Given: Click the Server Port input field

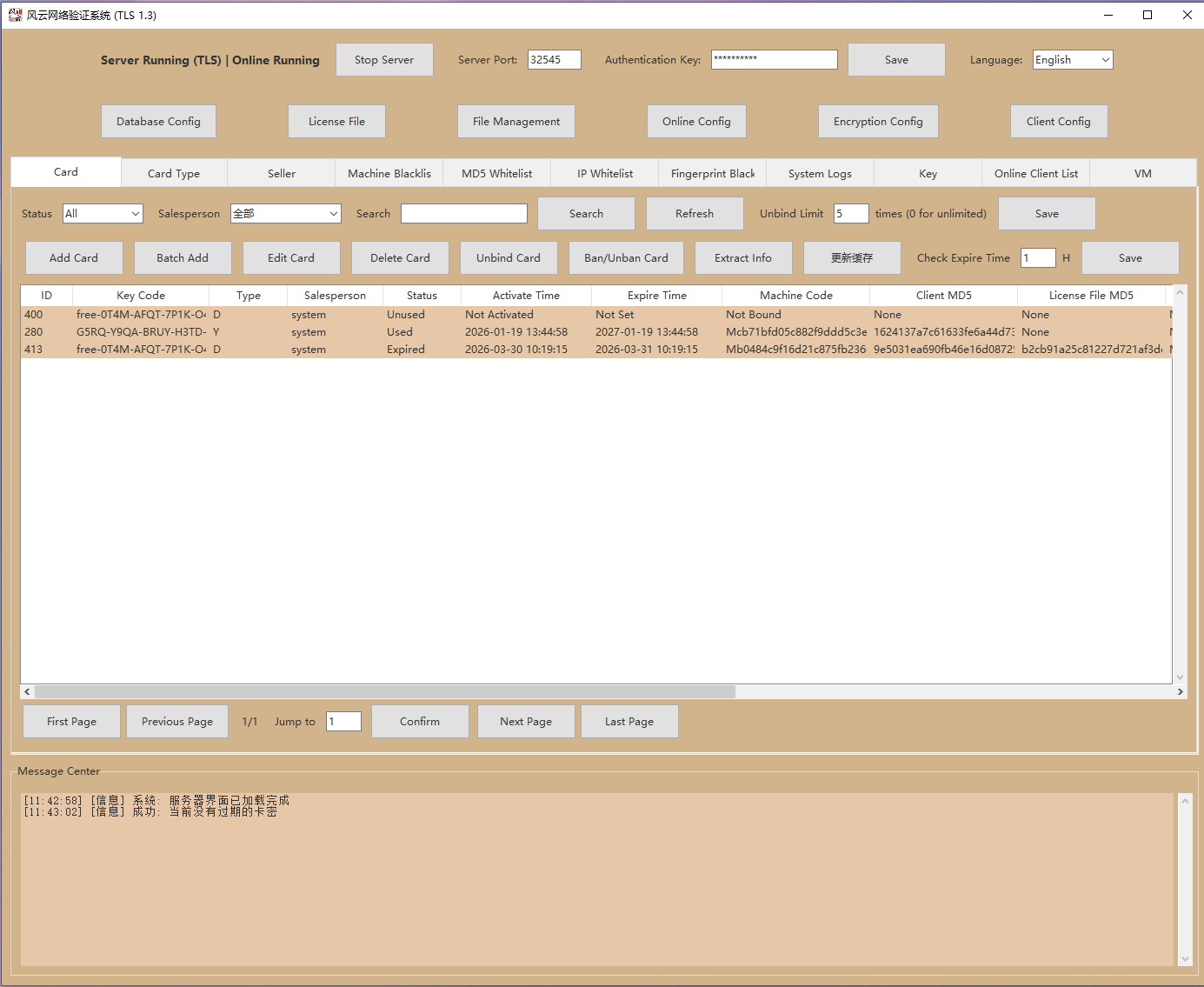Looking at the screenshot, I should (554, 60).
